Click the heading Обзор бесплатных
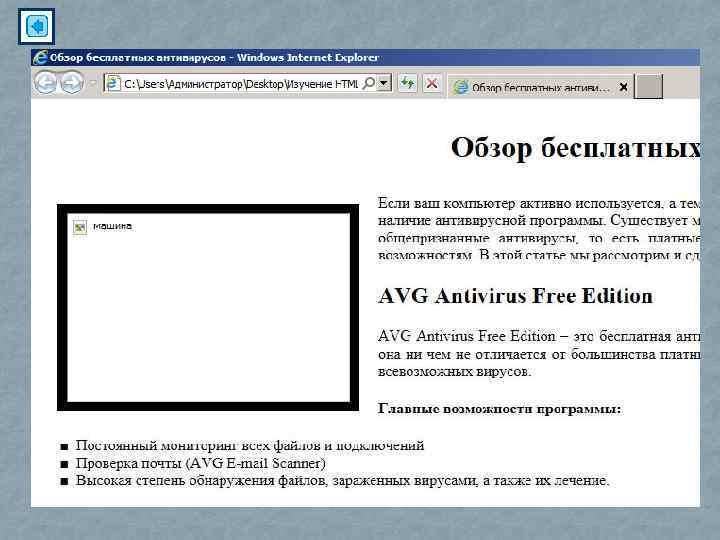Image resolution: width=720 pixels, height=540 pixels. pos(575,148)
